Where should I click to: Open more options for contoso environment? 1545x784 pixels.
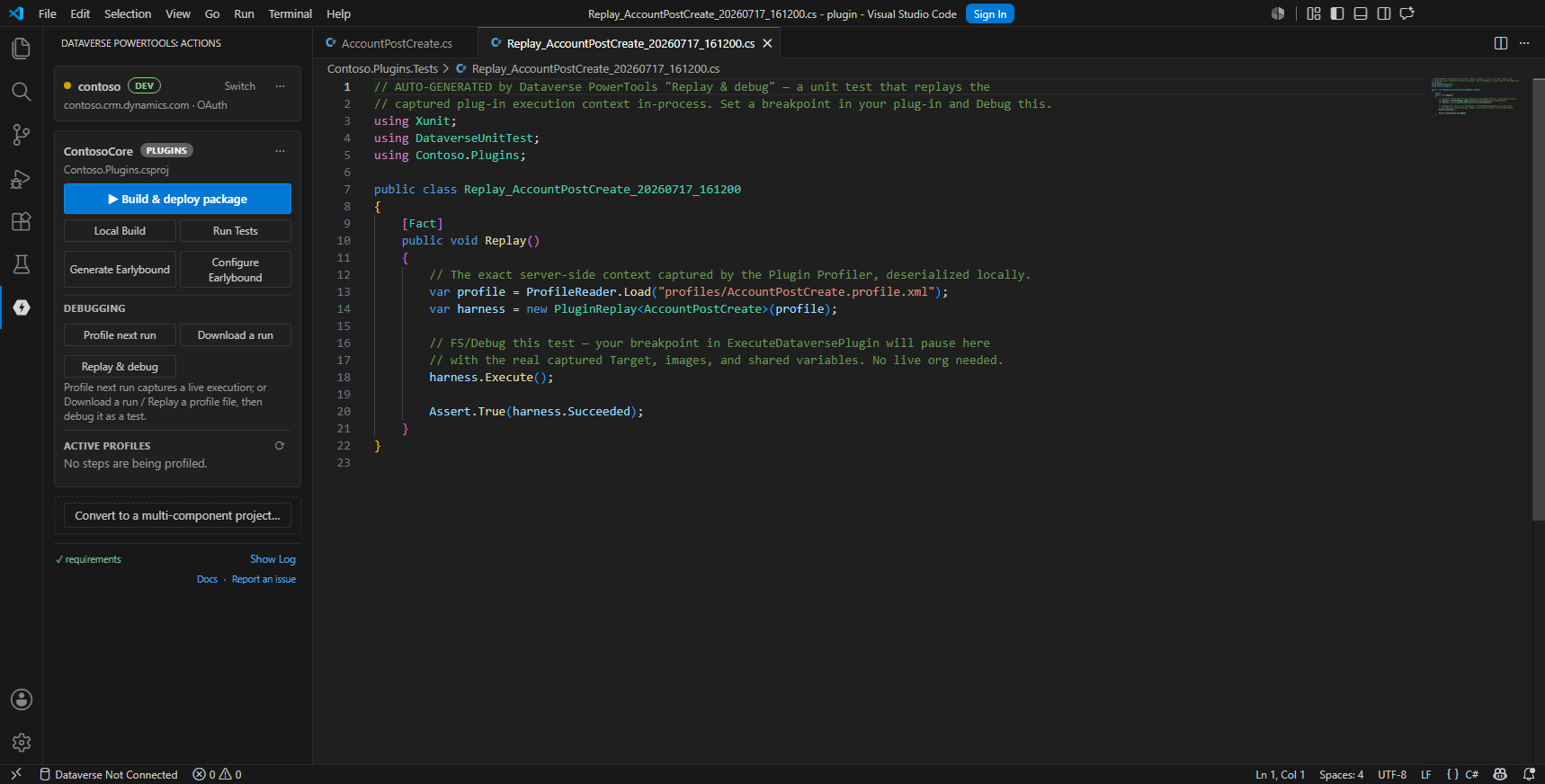[x=281, y=86]
